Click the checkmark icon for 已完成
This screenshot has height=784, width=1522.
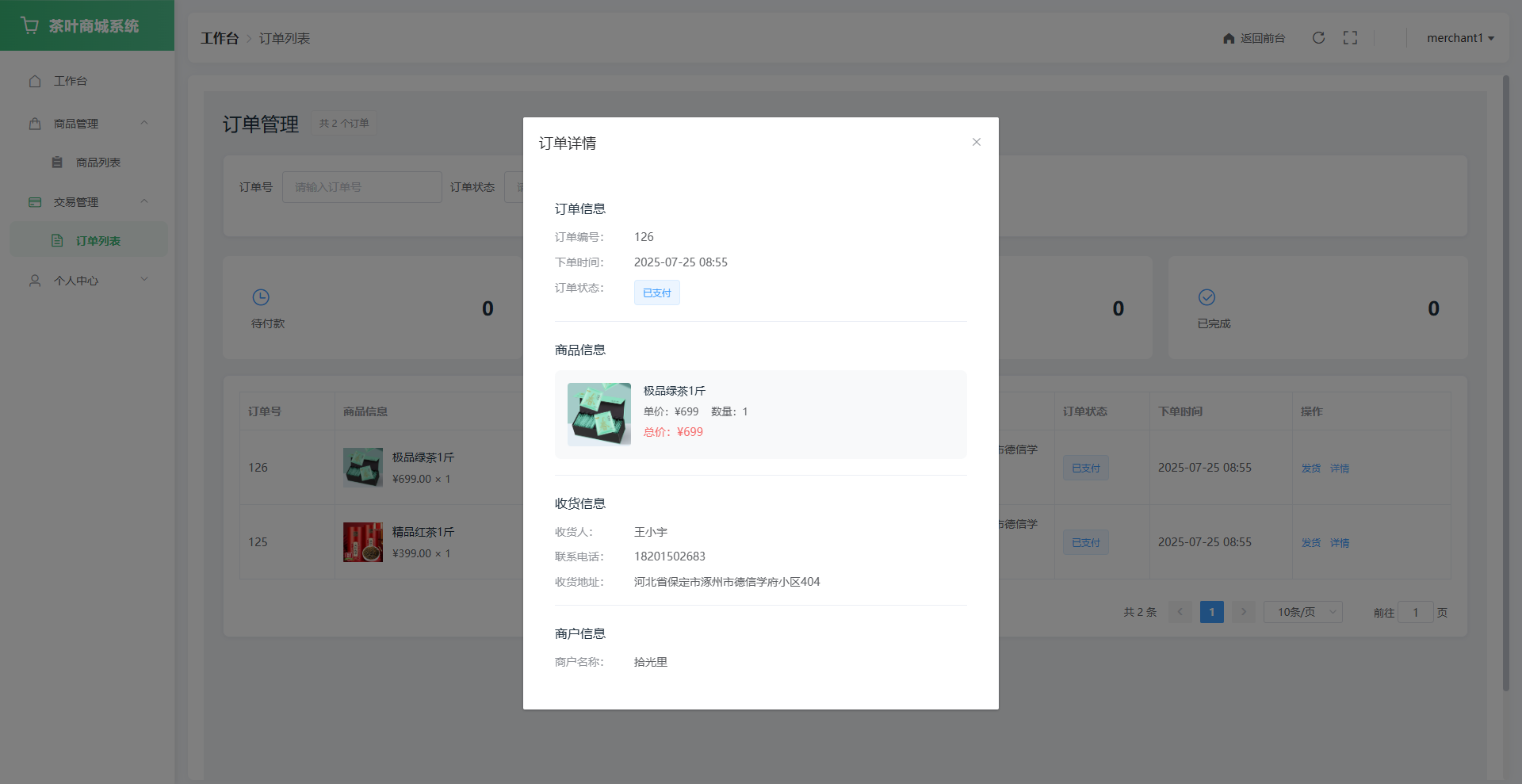click(x=1207, y=297)
